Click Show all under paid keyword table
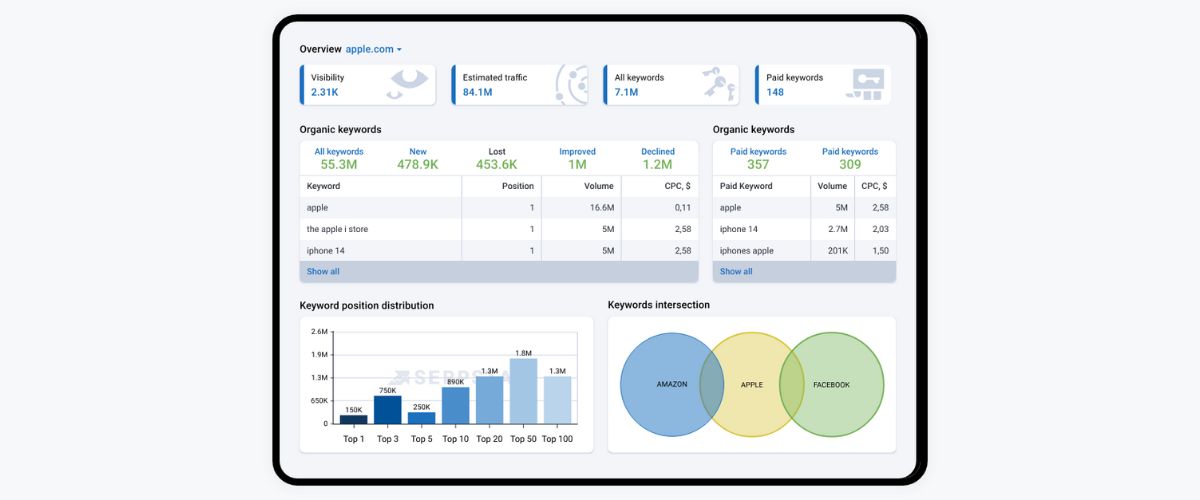1200x500 pixels. (x=737, y=272)
